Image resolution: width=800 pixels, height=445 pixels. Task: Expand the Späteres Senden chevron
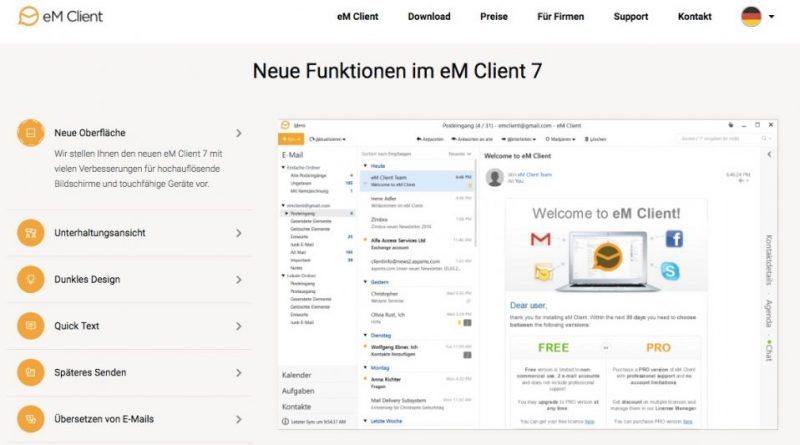239,373
